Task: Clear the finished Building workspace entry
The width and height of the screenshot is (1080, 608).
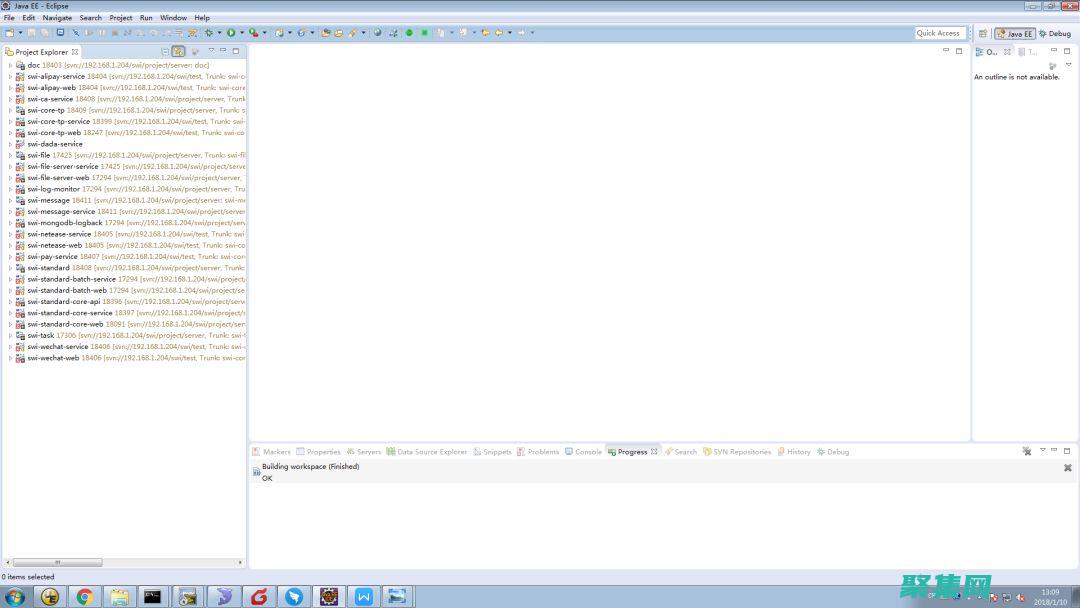Action: [x=1067, y=468]
